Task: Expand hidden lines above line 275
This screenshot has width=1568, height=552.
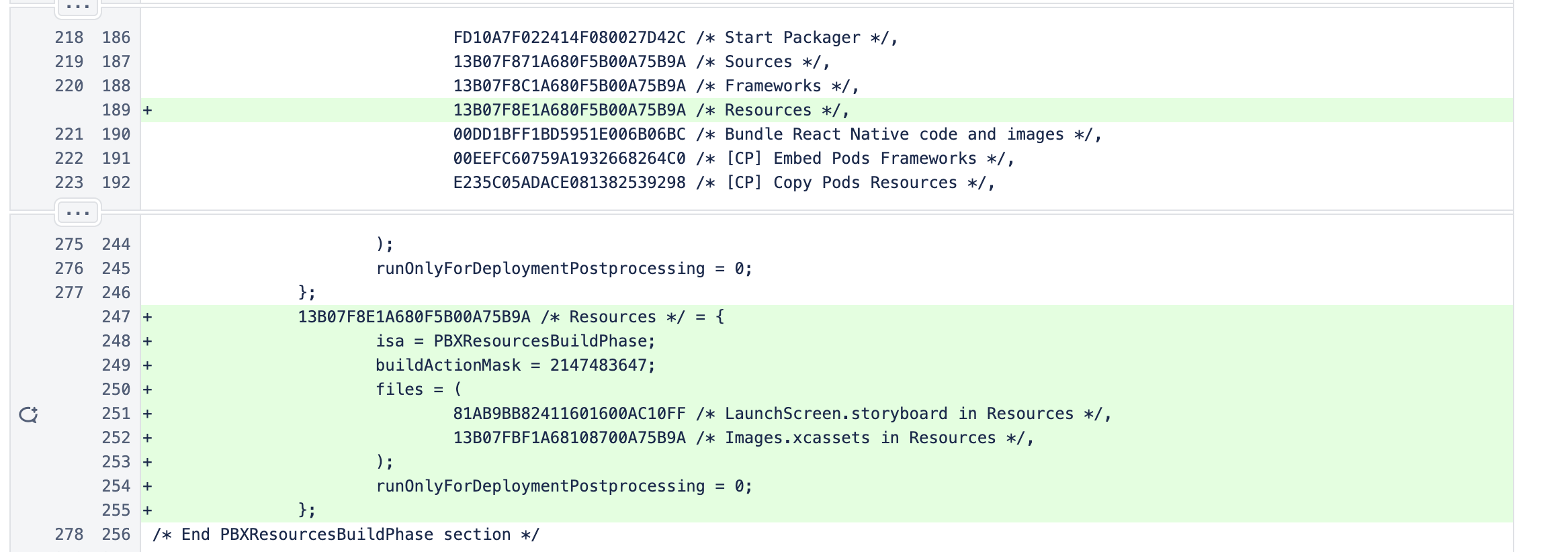Action: 78,213
